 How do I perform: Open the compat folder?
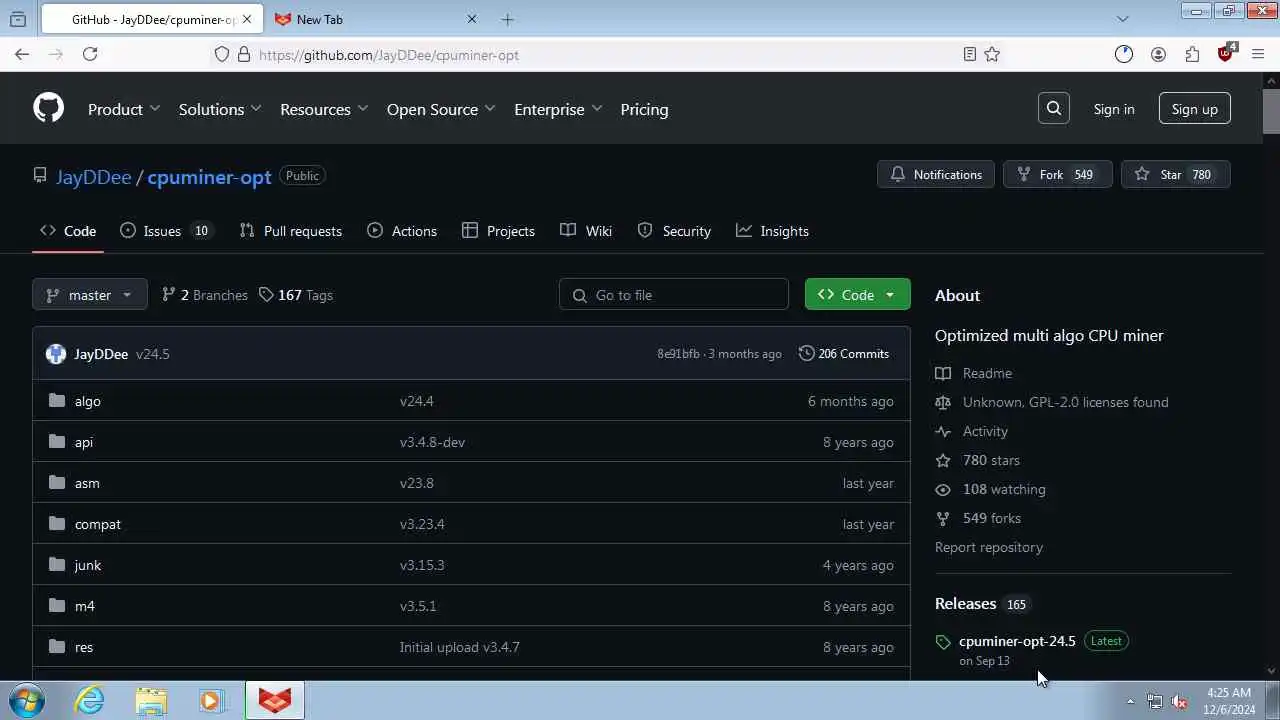point(98,524)
